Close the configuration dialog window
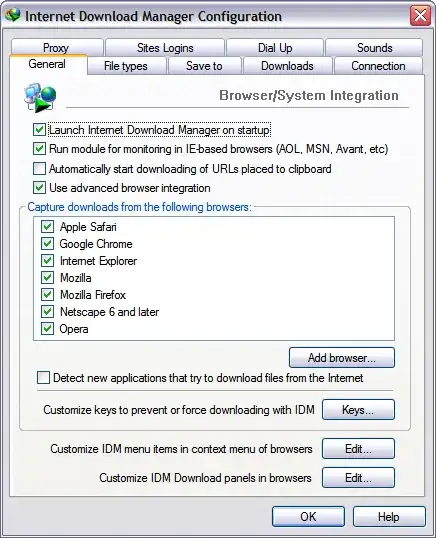The width and height of the screenshot is (436, 538). click(x=420, y=15)
